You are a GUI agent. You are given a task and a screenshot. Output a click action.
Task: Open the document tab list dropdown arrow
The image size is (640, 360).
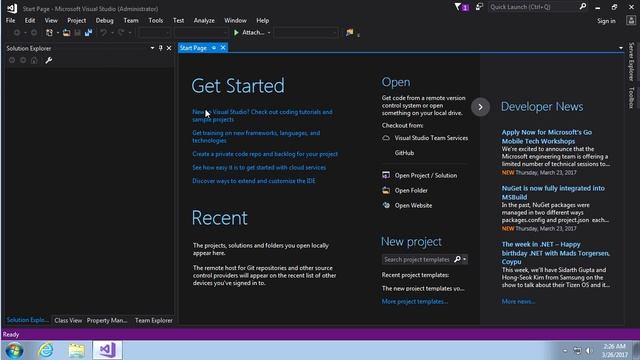pyautogui.click(x=621, y=48)
